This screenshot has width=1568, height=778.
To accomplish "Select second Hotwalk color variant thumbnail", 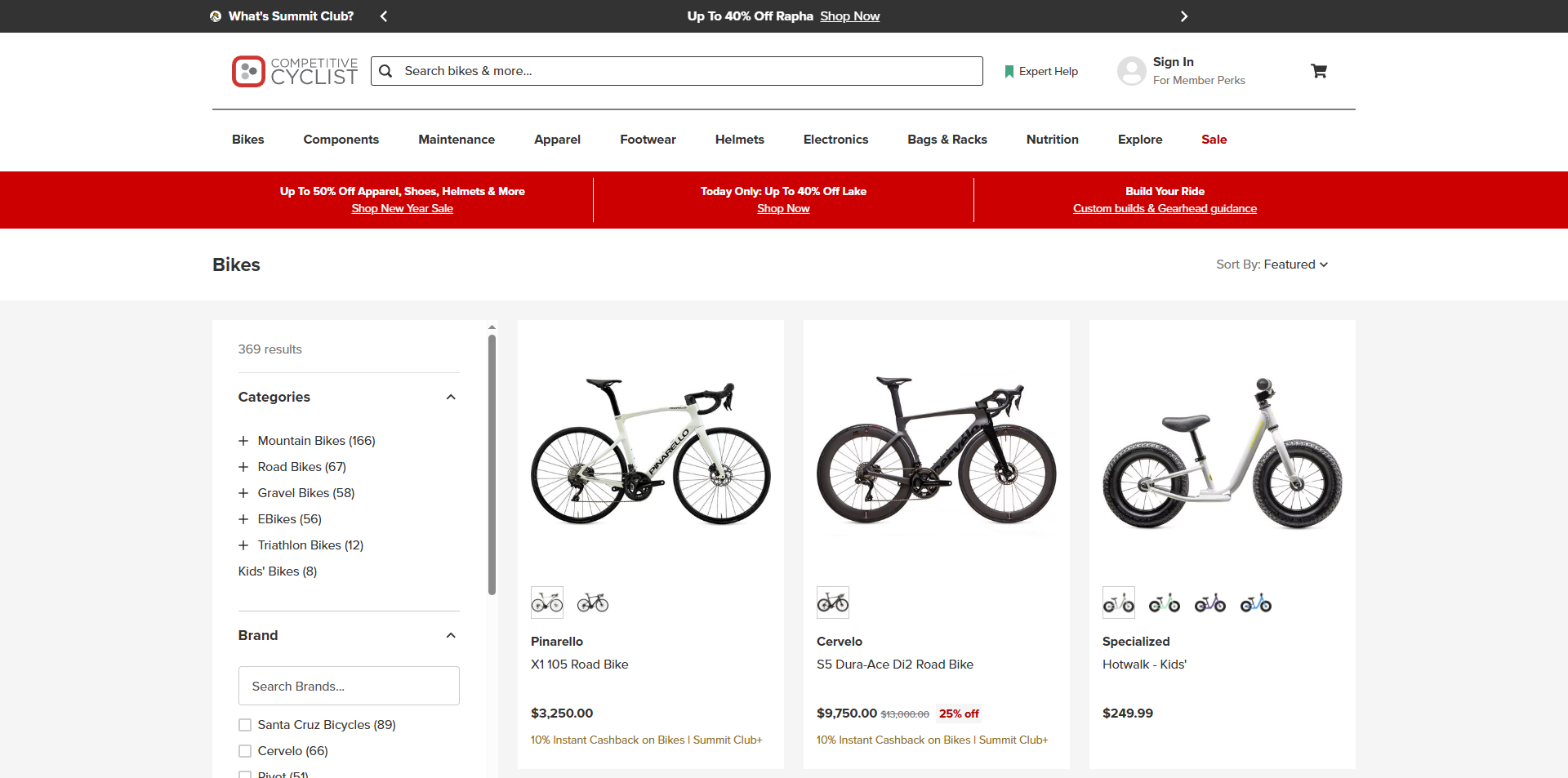I will (x=1165, y=602).
